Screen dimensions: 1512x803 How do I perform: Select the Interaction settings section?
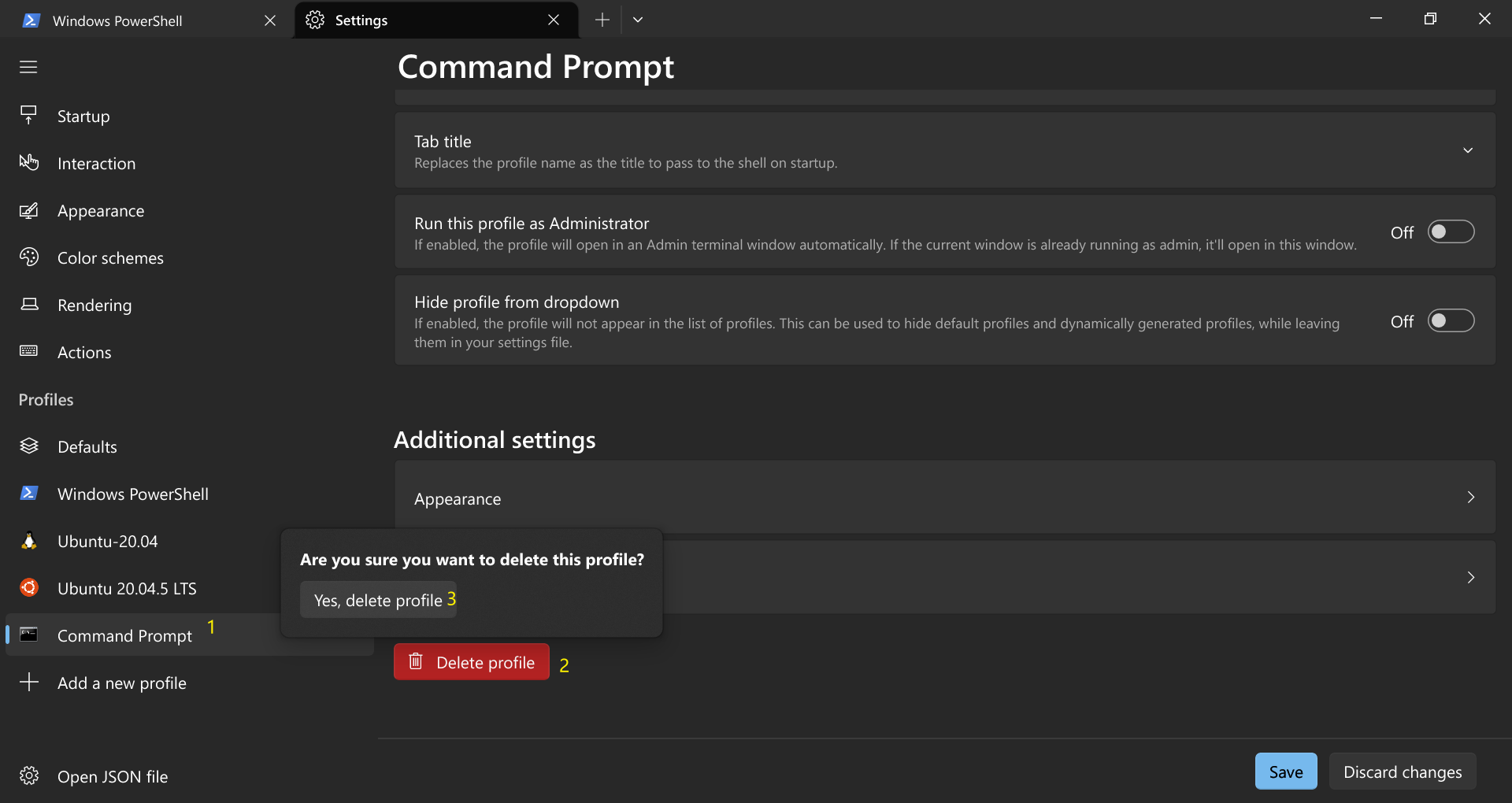click(28, 163)
